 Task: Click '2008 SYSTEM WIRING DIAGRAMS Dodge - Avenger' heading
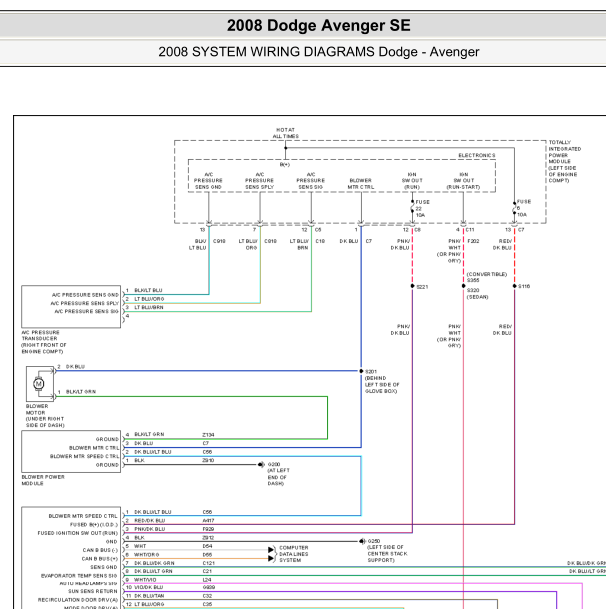(x=319, y=52)
